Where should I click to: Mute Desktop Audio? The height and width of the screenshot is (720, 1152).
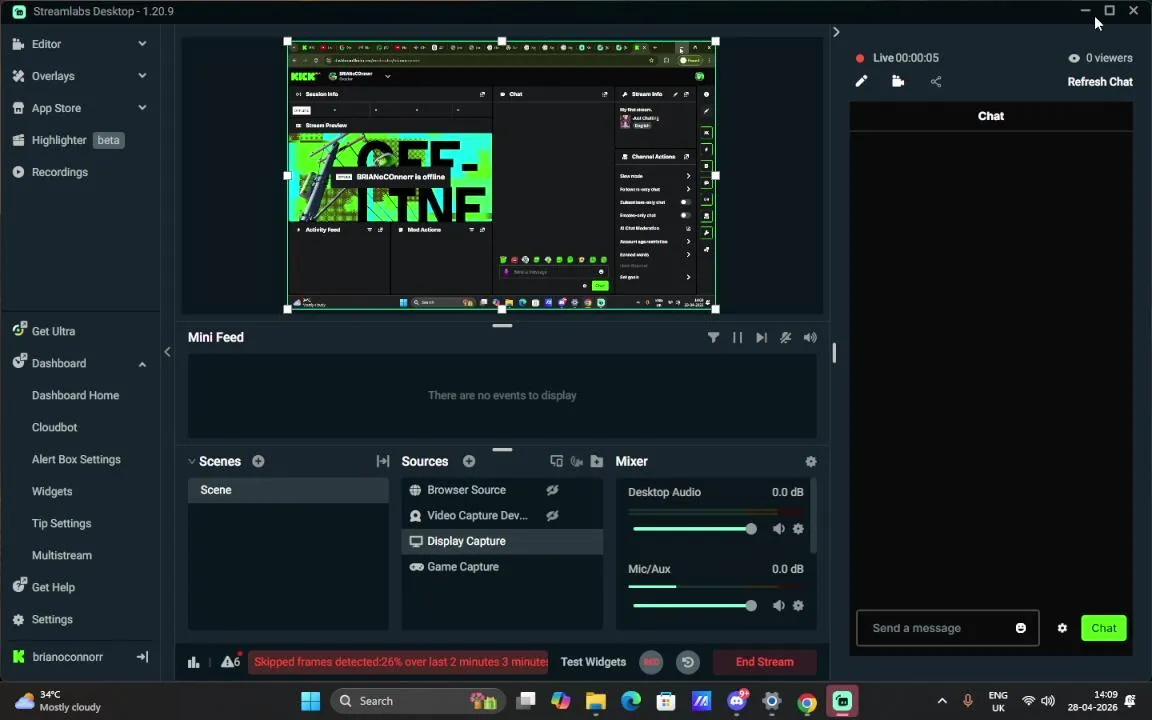(x=779, y=529)
